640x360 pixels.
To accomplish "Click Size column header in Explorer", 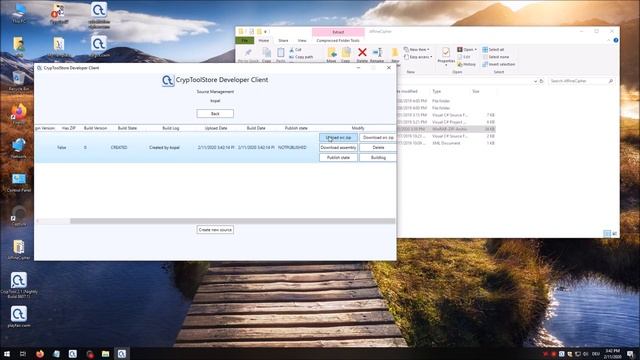I will click(x=476, y=91).
